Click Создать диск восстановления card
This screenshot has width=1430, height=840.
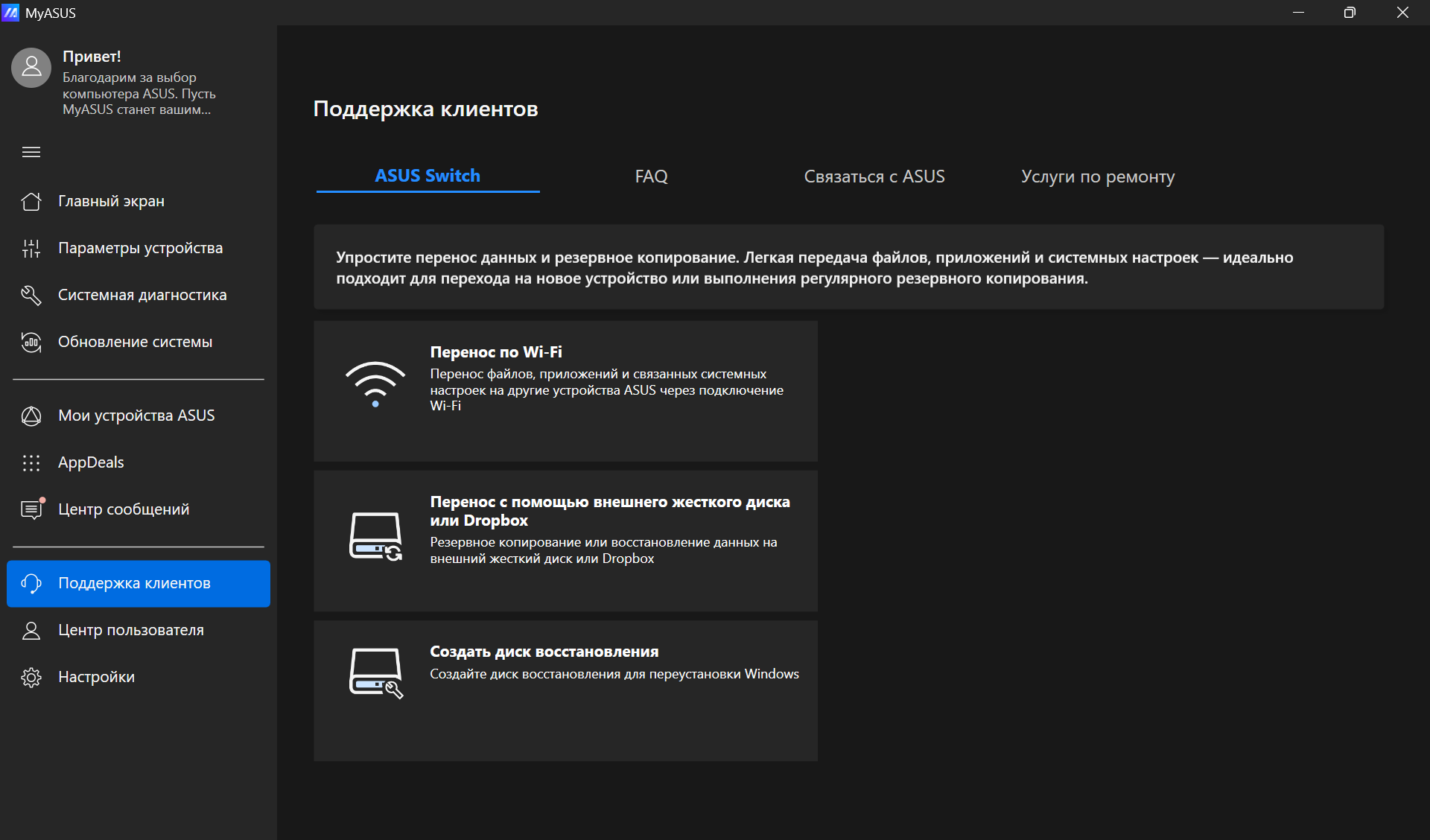565,690
